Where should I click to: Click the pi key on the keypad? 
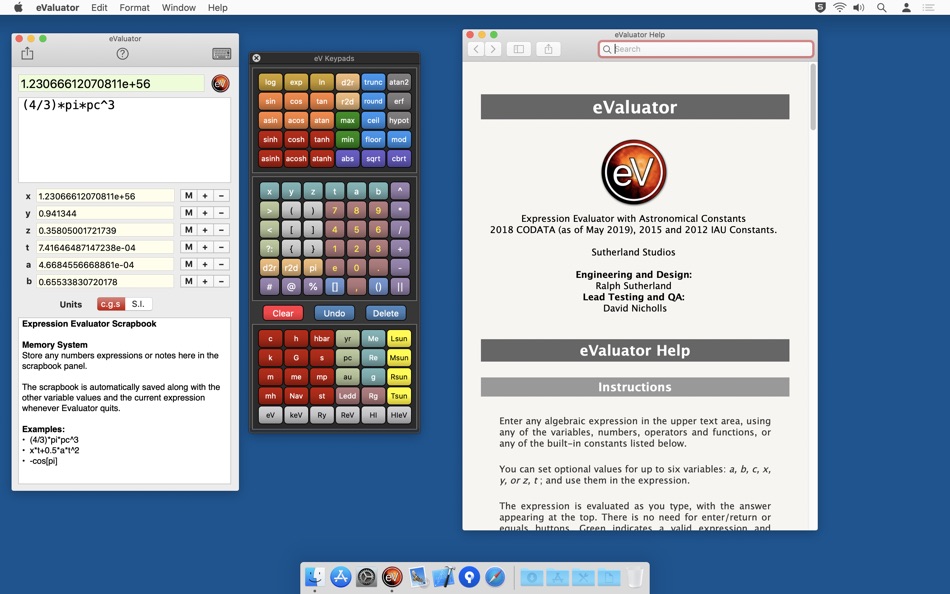pos(313,267)
